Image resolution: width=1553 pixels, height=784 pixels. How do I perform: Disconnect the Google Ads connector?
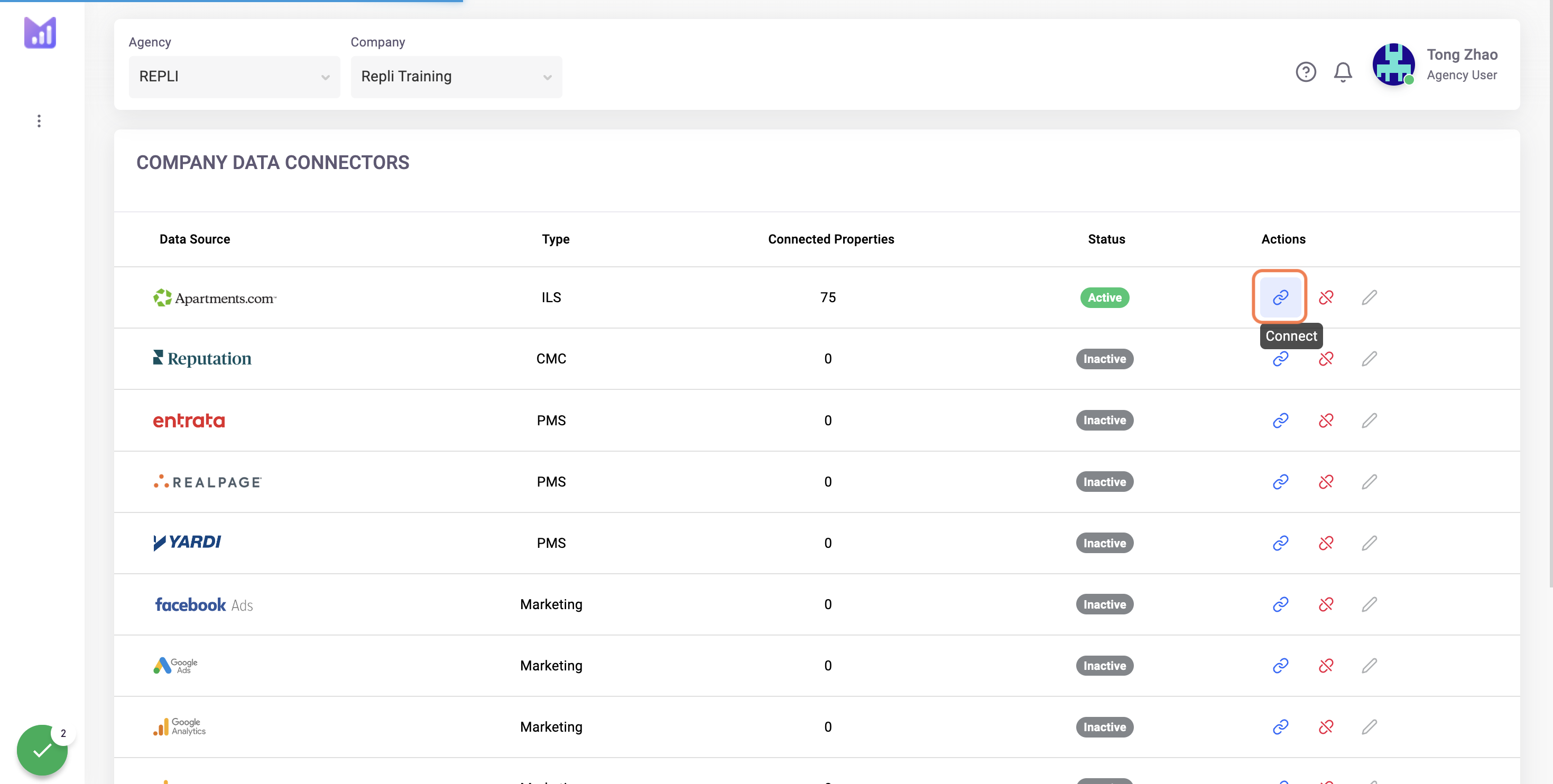pos(1326,665)
